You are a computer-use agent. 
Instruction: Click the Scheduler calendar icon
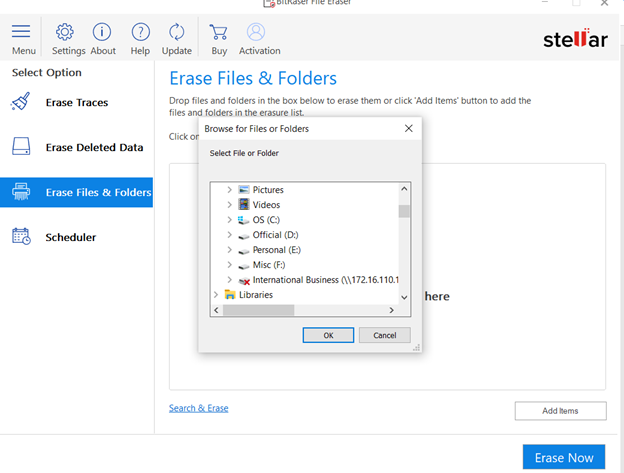pyautogui.click(x=21, y=236)
